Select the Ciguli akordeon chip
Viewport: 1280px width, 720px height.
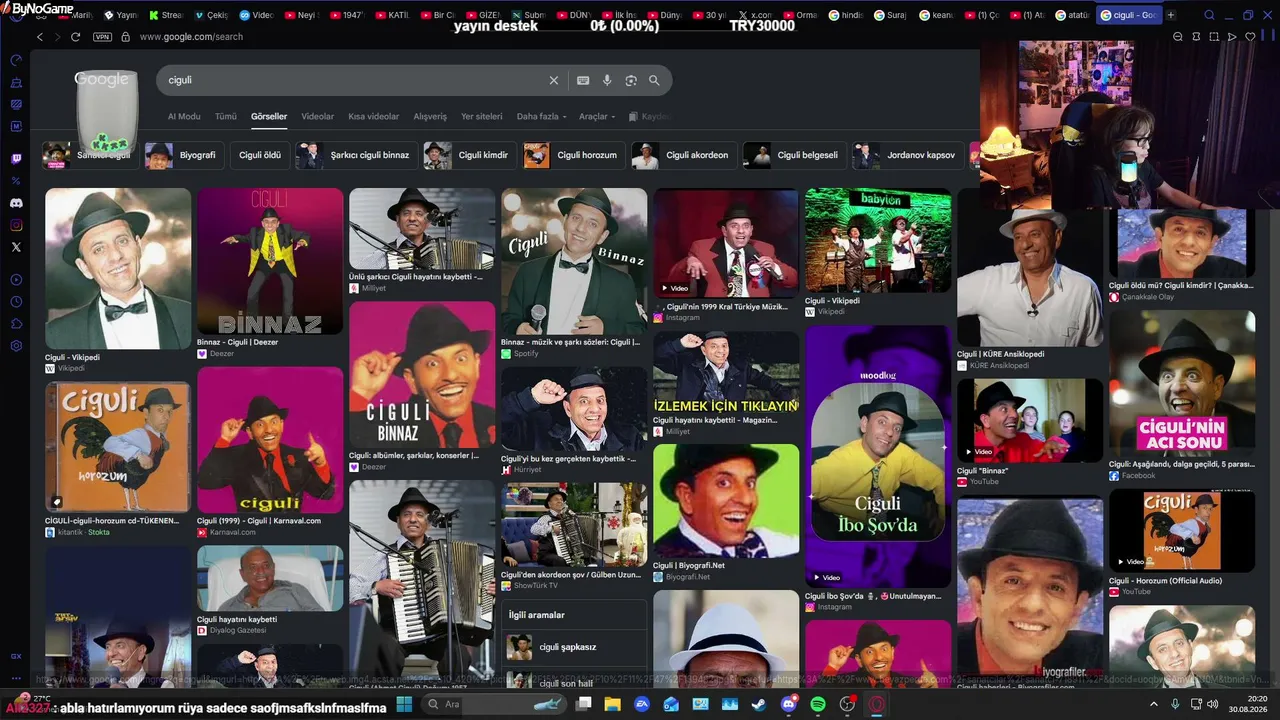[x=685, y=155]
